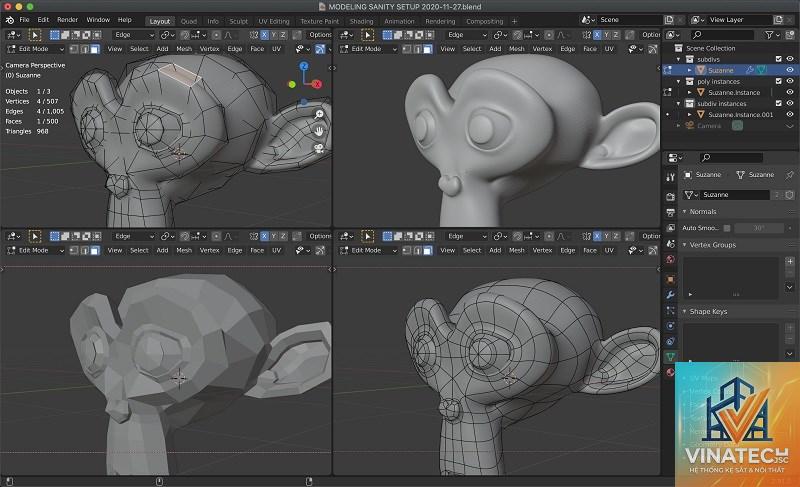Open the Select menu in bottom-right viewport
The width and height of the screenshot is (800, 487).
[x=472, y=250]
